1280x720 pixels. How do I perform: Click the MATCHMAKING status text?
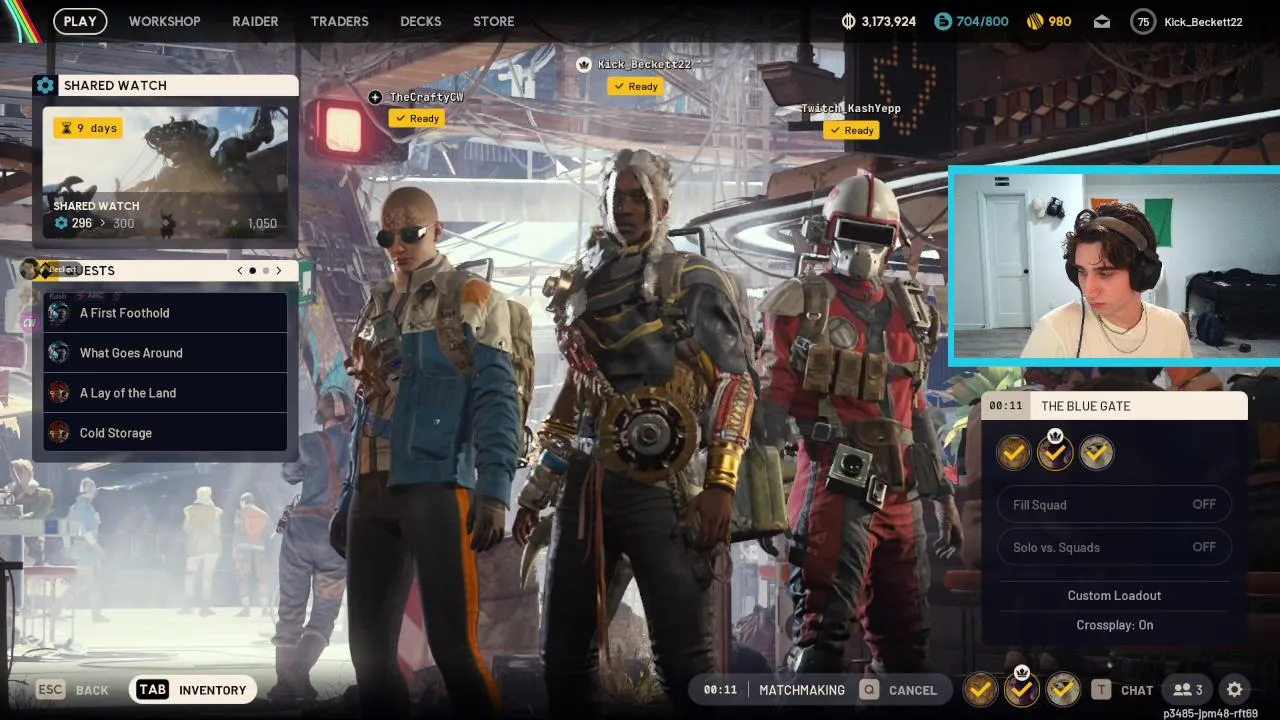pyautogui.click(x=802, y=690)
